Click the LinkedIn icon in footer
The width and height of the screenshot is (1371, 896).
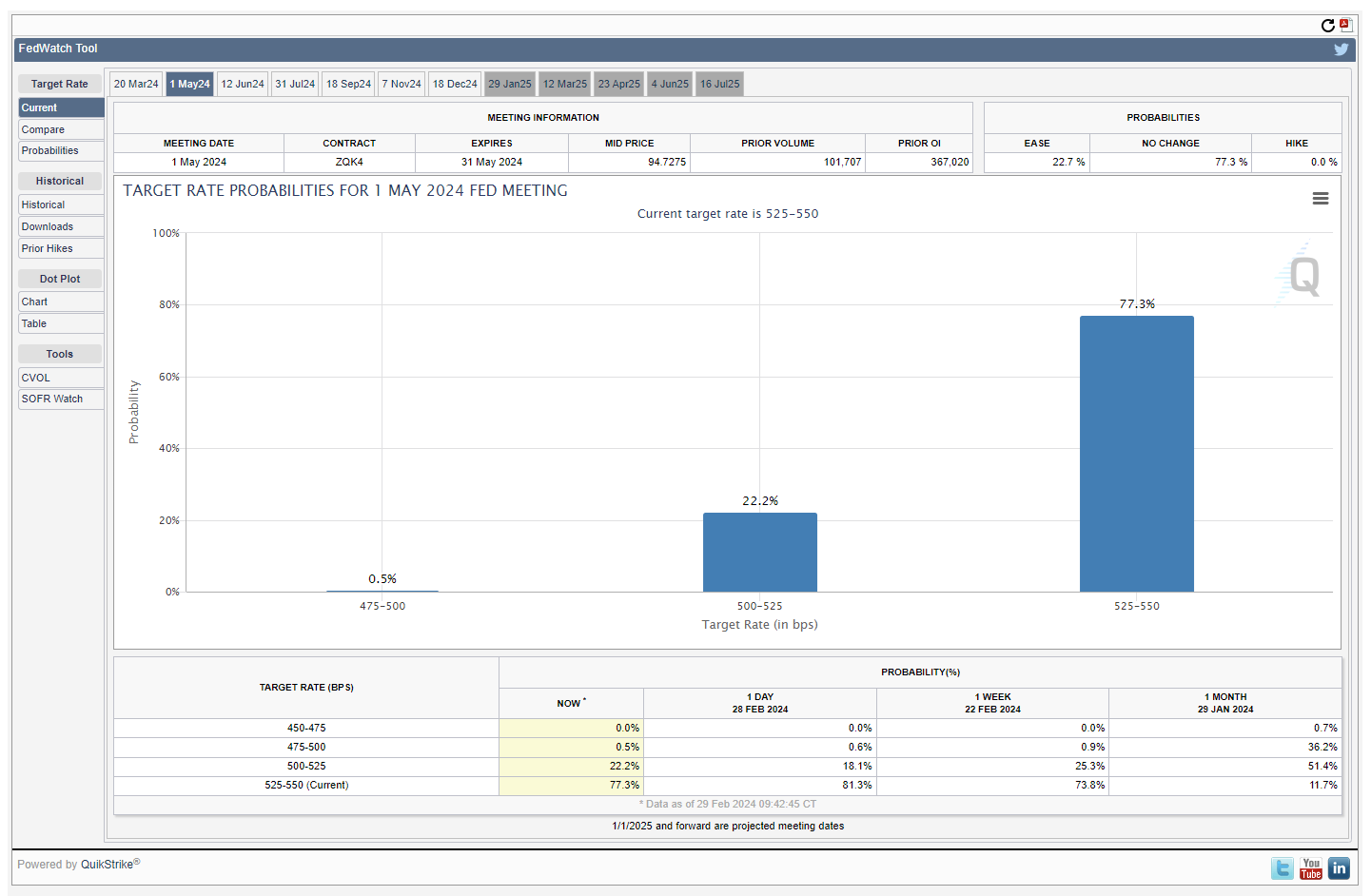[1339, 867]
